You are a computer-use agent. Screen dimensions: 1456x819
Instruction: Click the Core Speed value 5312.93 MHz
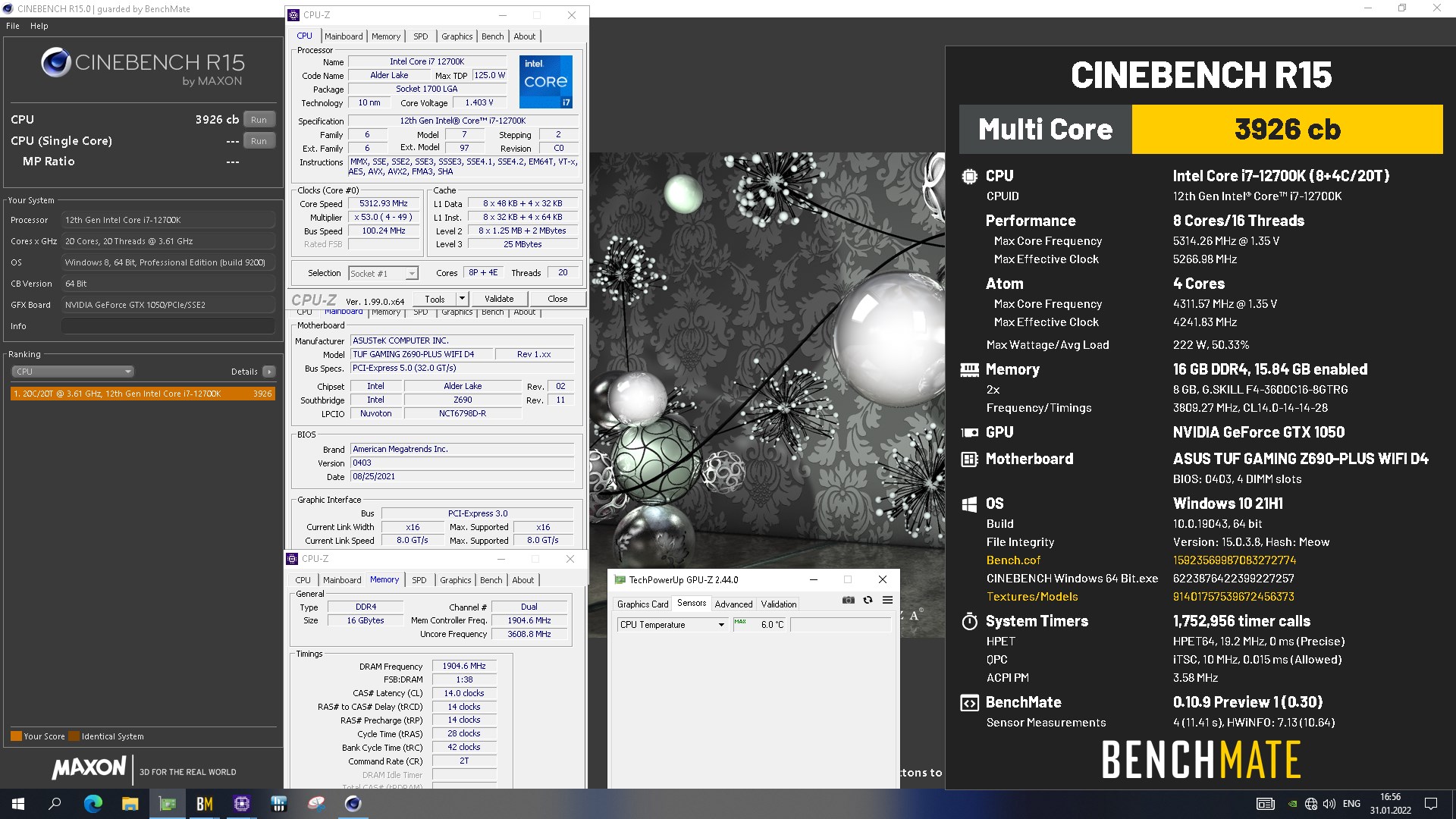384,204
